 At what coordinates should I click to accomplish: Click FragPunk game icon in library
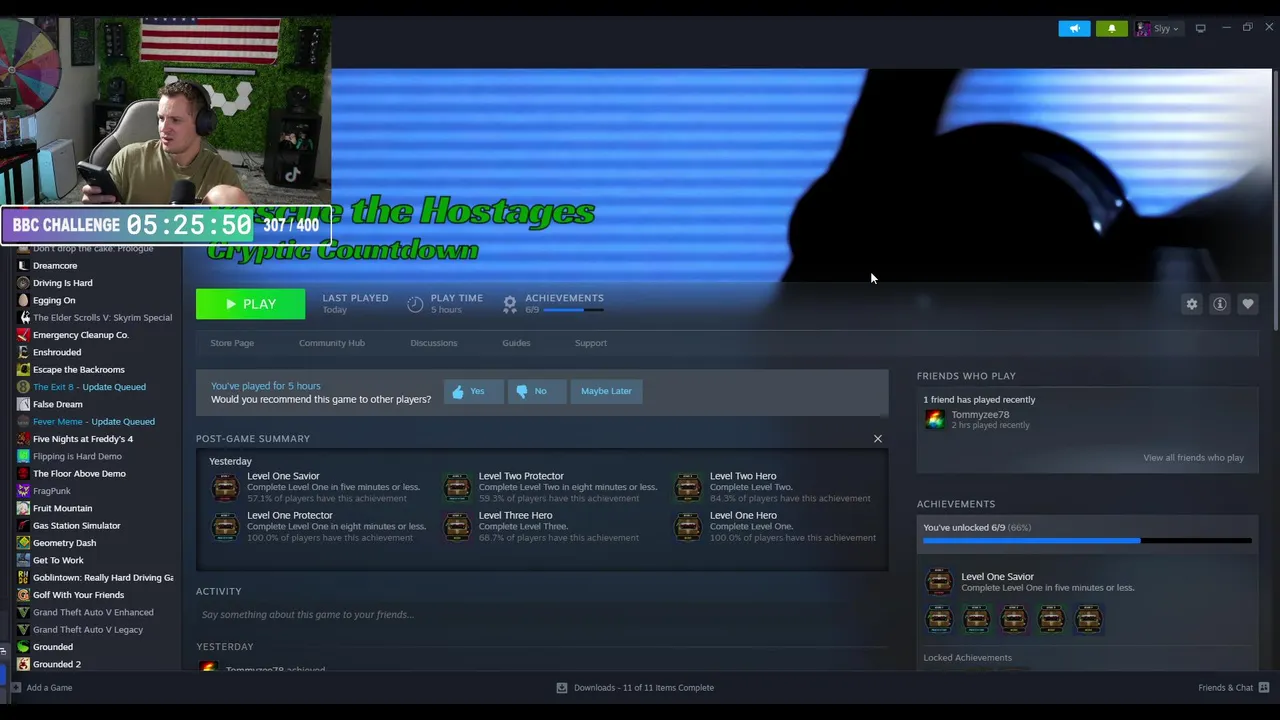coord(23,491)
